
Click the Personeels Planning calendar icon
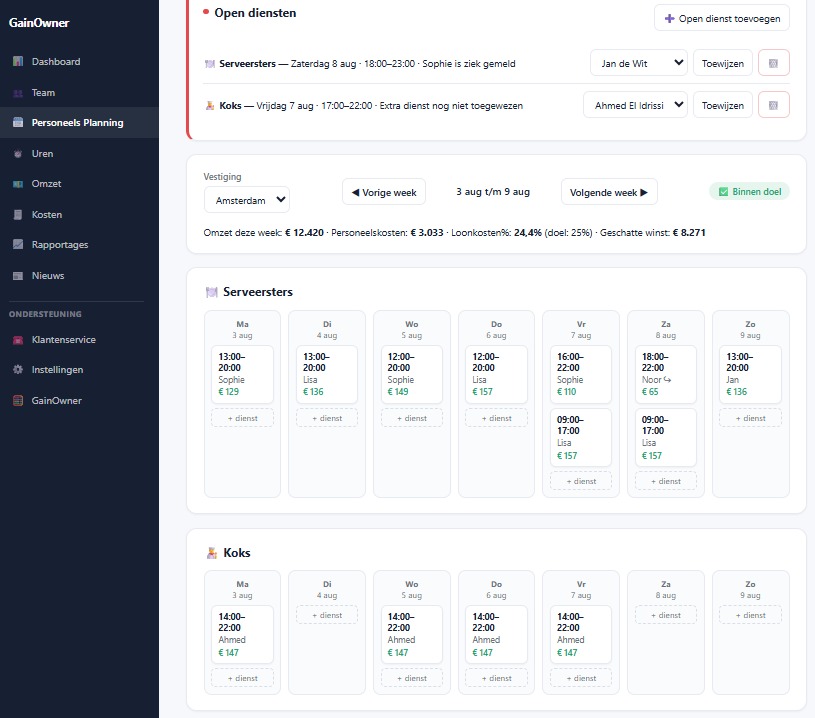click(x=18, y=123)
